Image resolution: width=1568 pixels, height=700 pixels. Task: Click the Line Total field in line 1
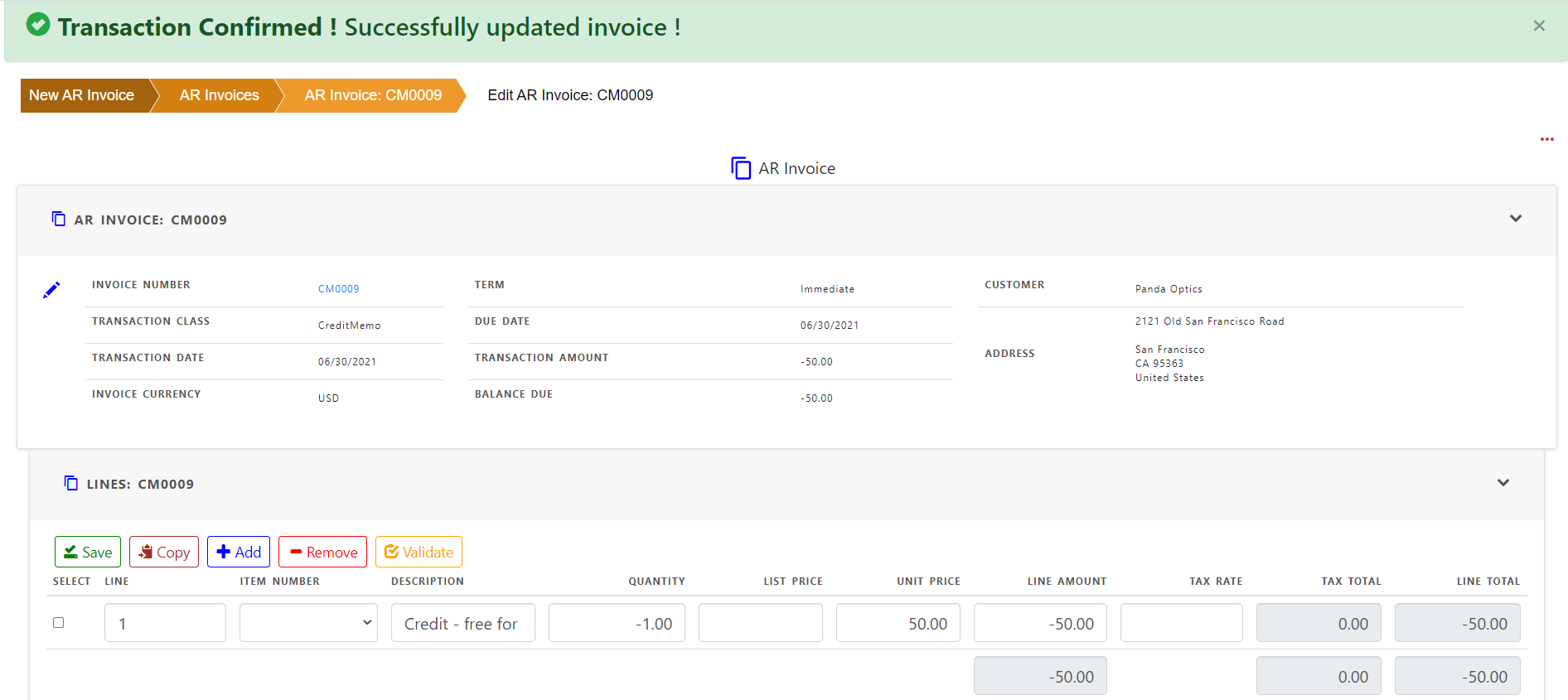coord(1458,623)
